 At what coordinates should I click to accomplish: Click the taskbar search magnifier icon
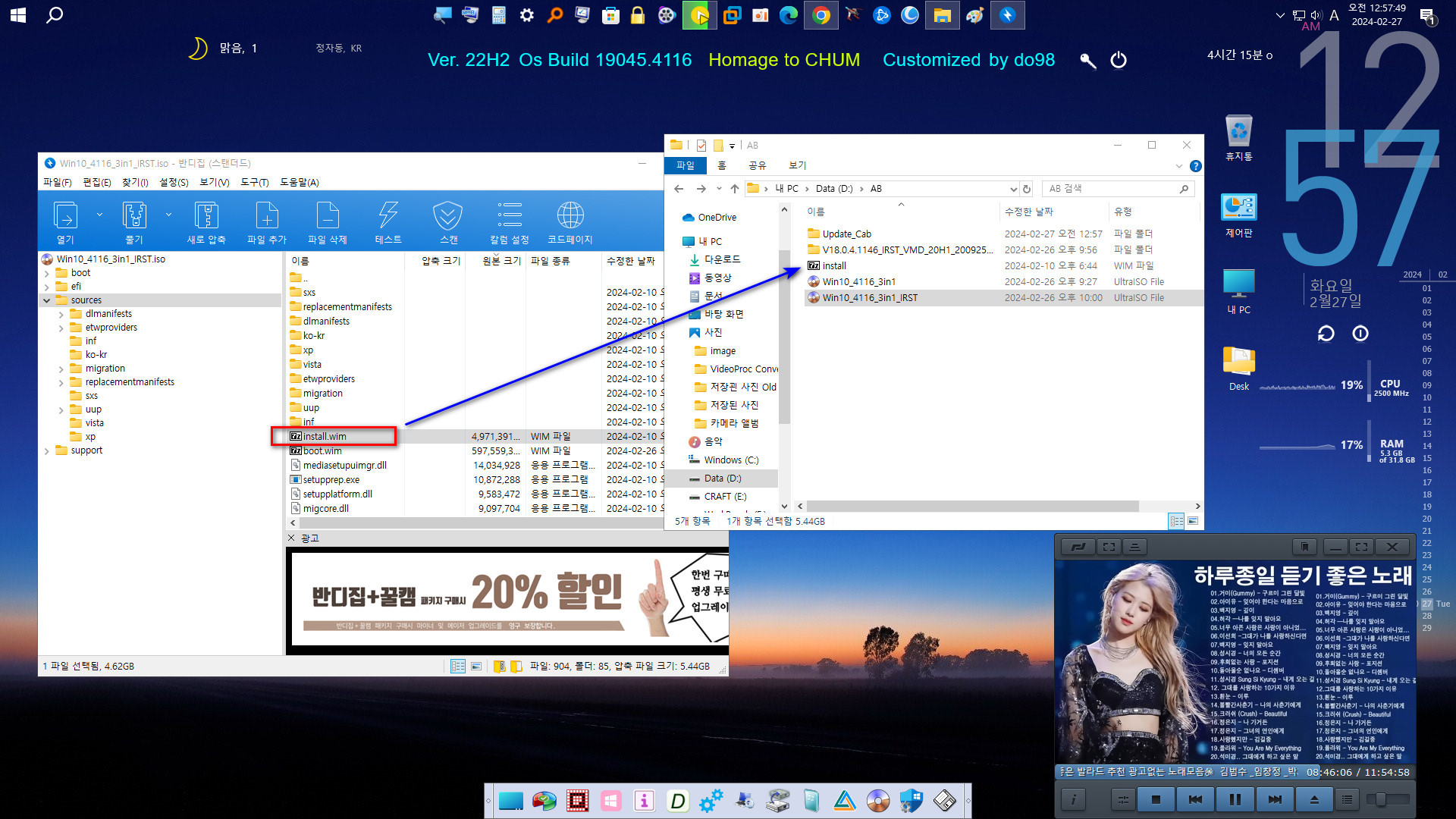point(54,15)
